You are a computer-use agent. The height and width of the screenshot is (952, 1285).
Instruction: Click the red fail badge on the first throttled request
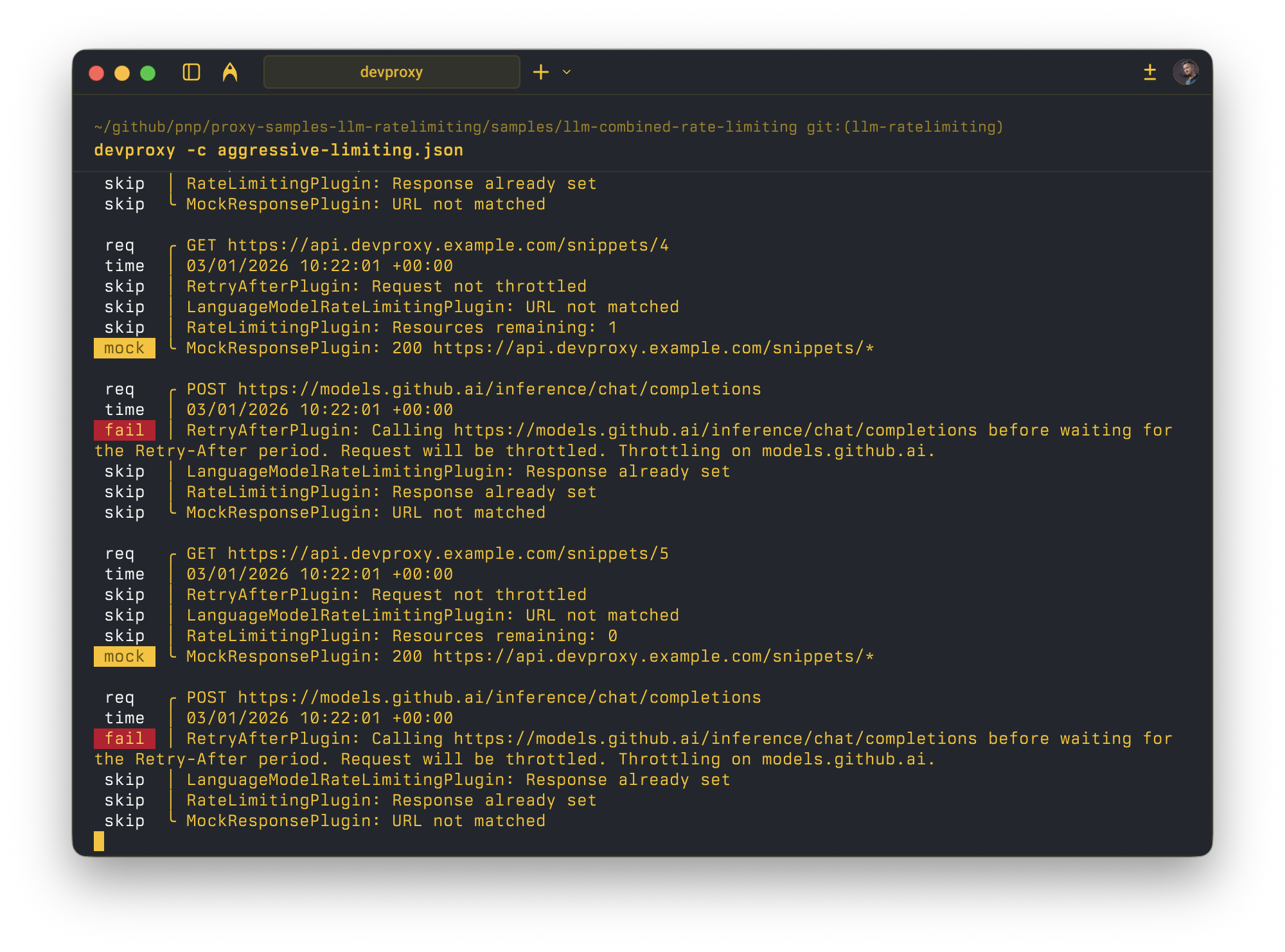click(124, 430)
